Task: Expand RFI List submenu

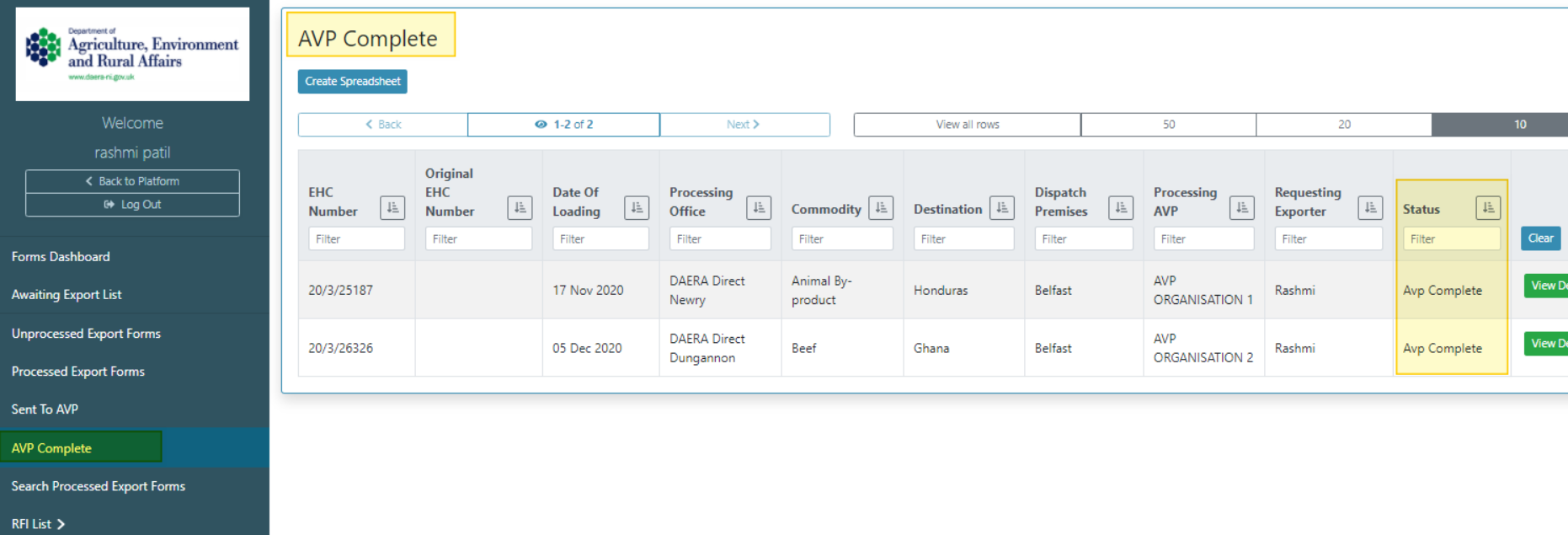Action: [x=38, y=524]
